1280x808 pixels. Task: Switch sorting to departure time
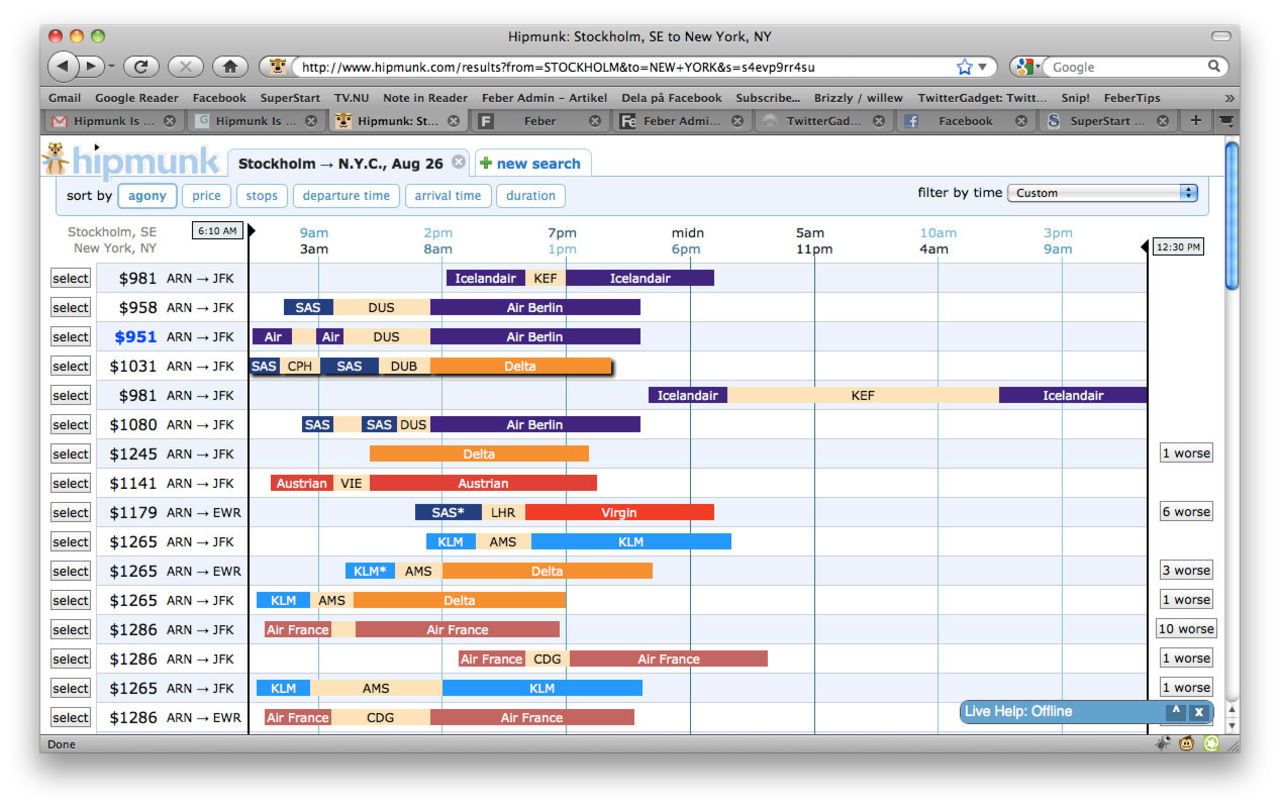[x=346, y=196]
